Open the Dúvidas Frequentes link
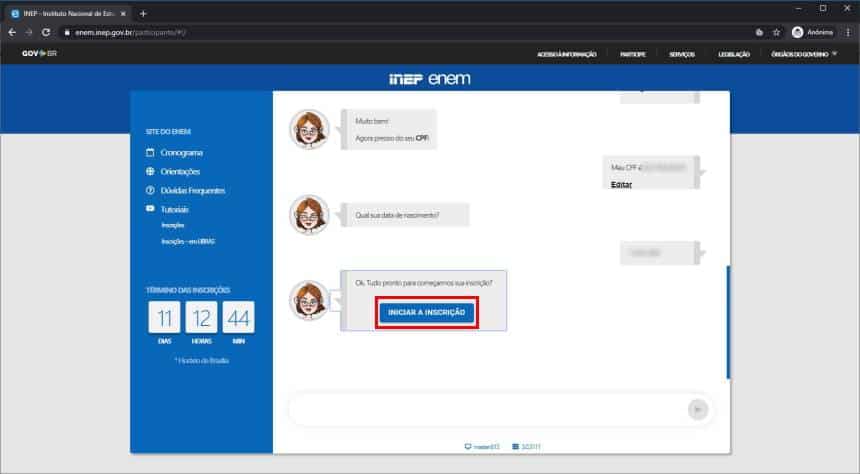860x474 pixels. pos(193,190)
